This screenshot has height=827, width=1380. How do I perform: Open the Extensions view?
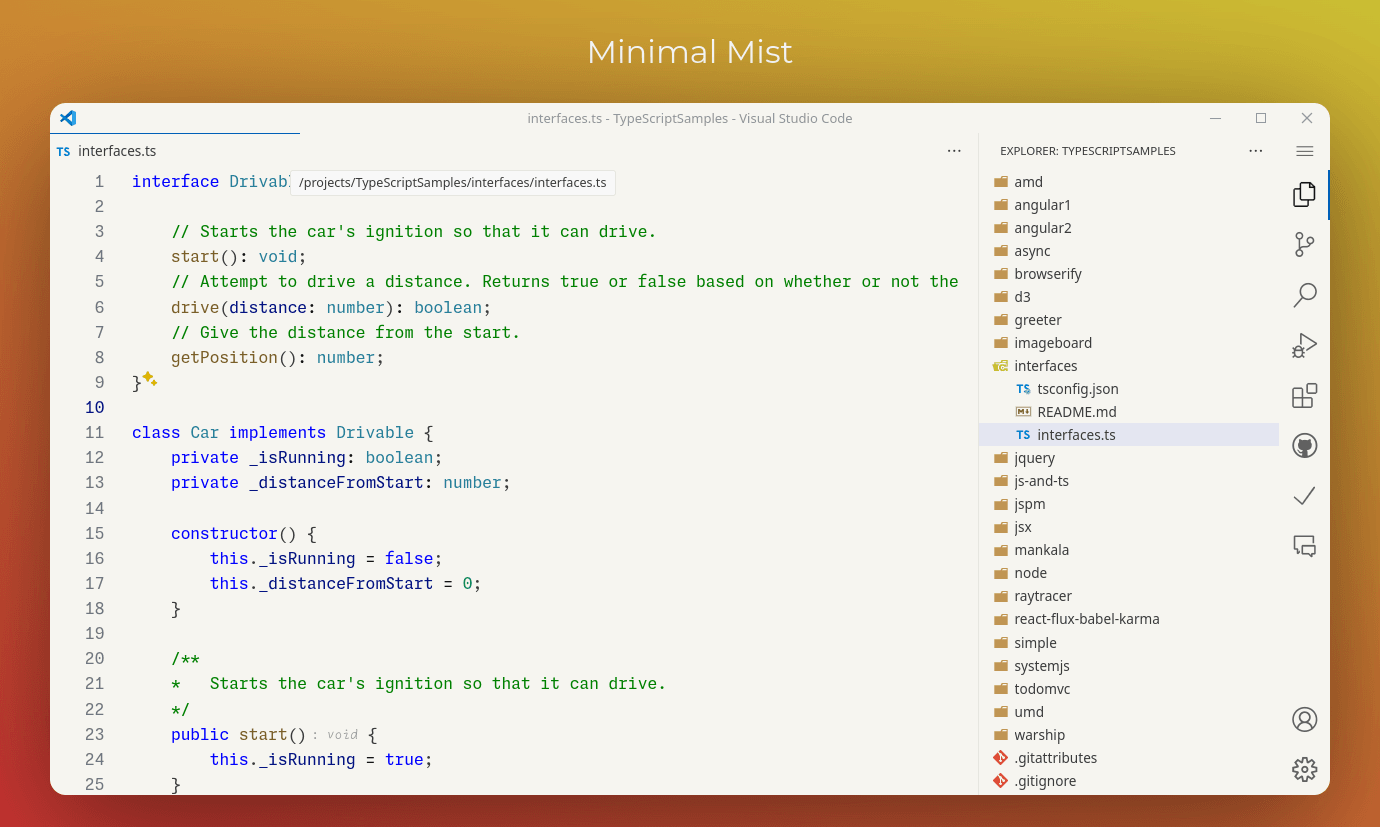click(1304, 395)
